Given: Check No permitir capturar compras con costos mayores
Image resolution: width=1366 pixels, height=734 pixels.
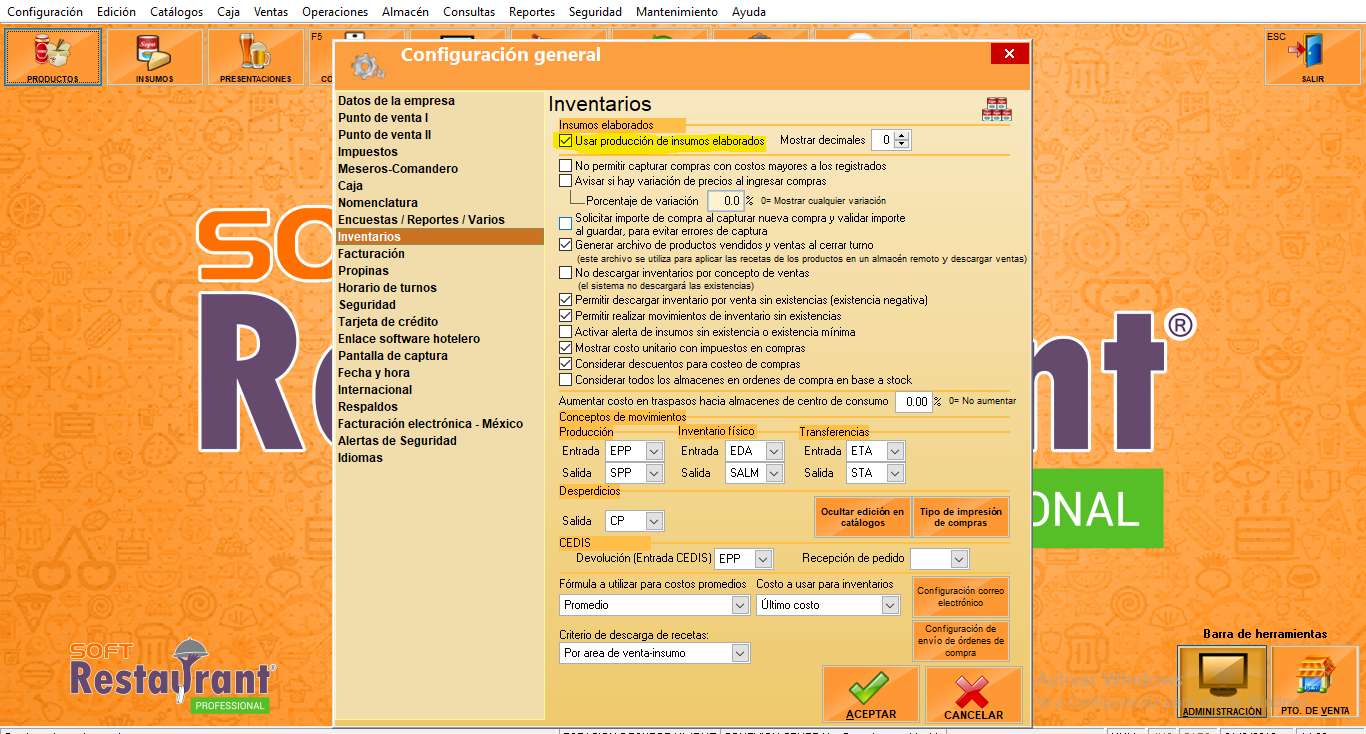Looking at the screenshot, I should tap(566, 166).
